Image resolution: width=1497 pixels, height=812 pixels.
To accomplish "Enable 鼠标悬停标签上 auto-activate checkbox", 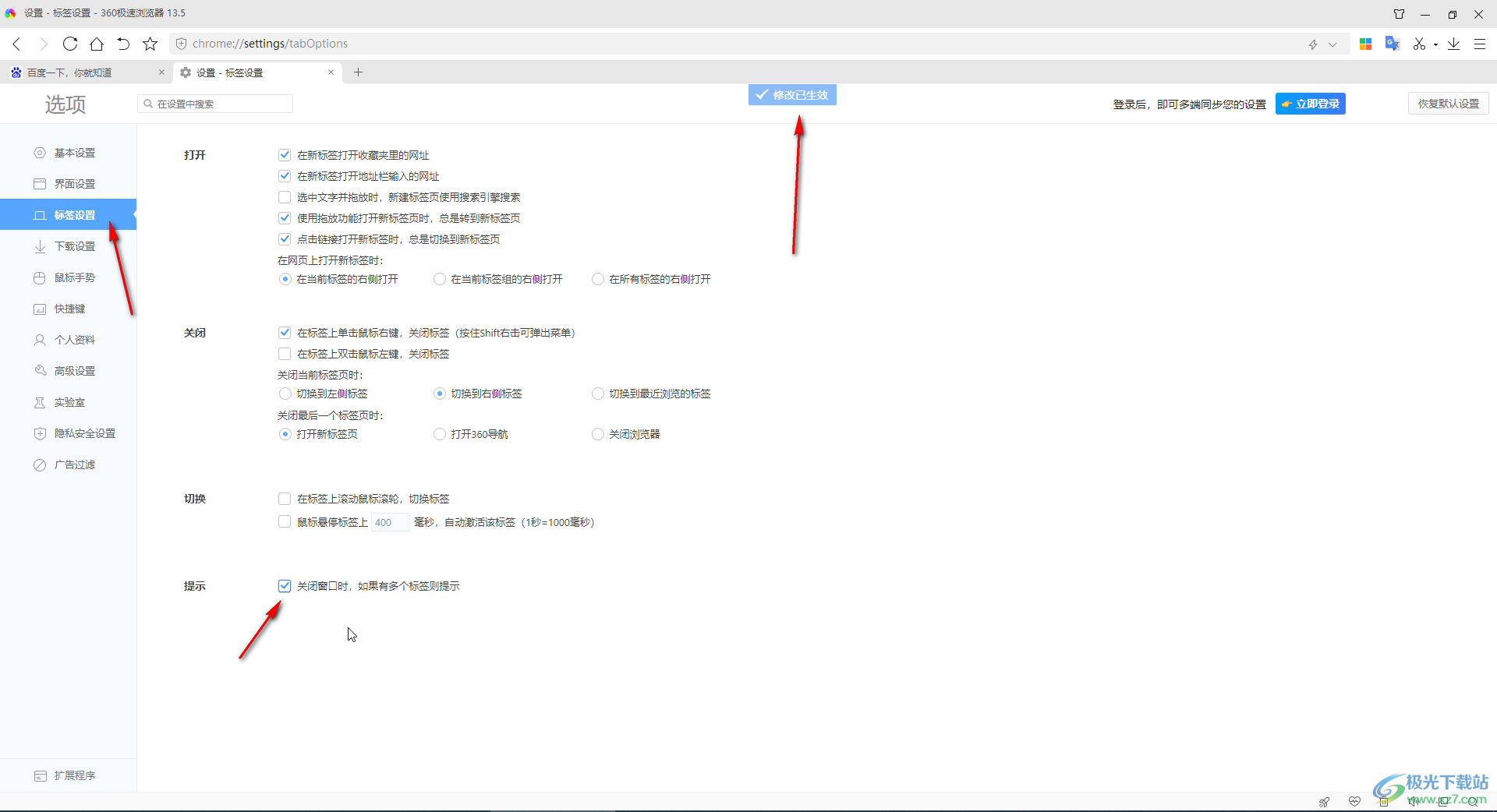I will tap(285, 522).
